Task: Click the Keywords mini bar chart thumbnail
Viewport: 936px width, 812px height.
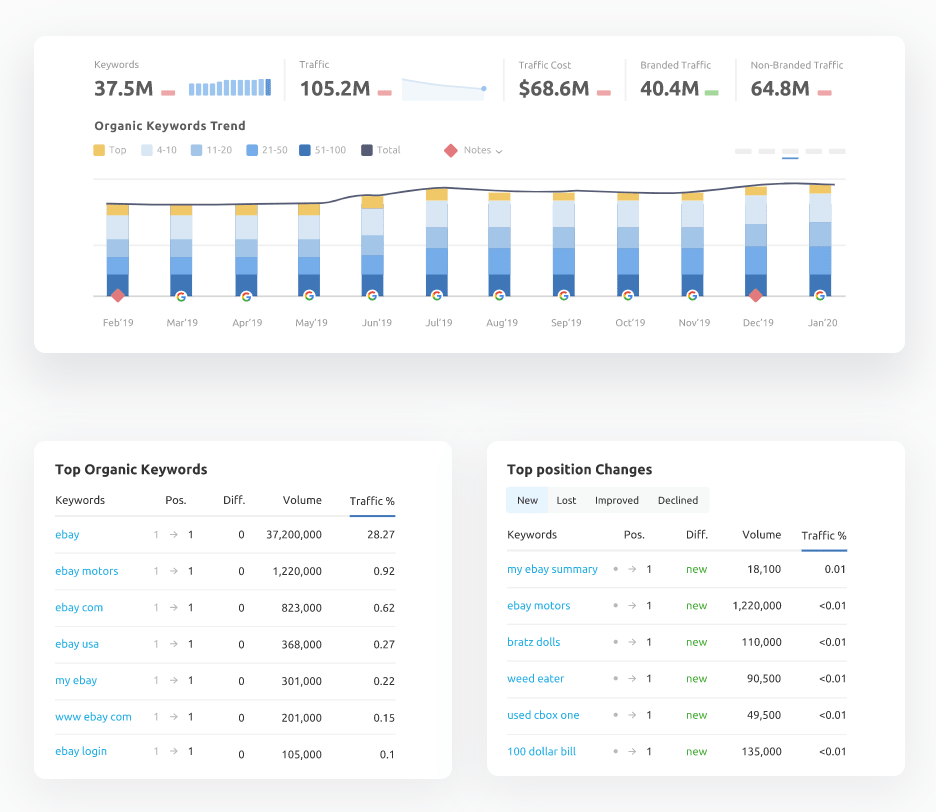Action: pyautogui.click(x=230, y=88)
